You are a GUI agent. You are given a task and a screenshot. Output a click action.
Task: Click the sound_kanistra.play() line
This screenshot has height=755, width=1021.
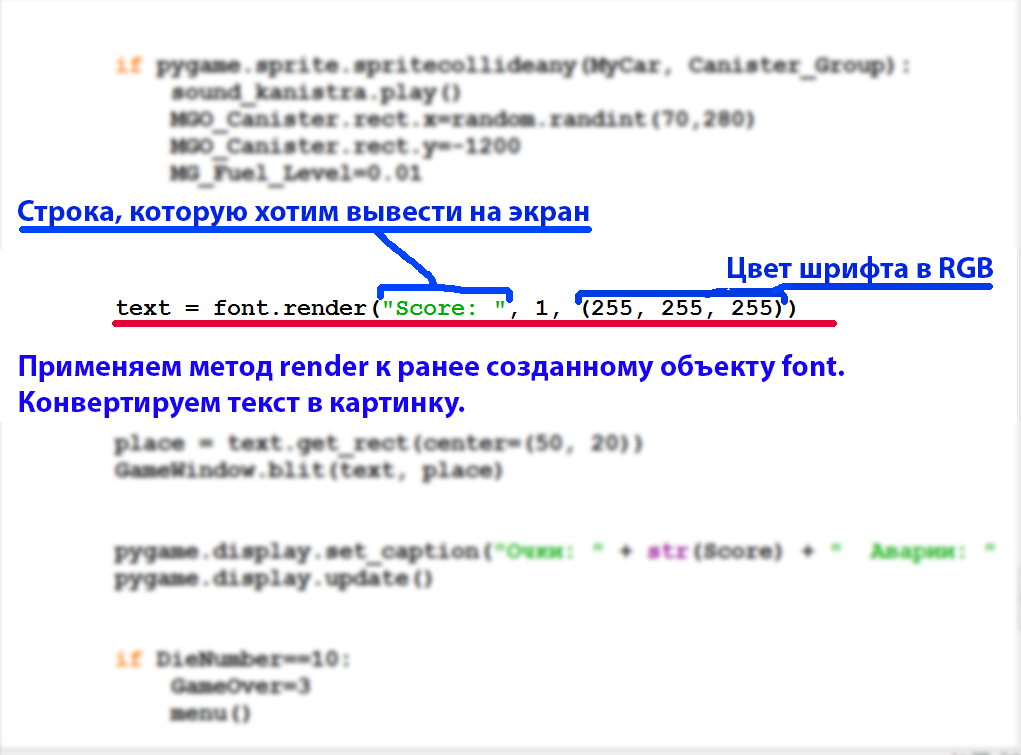316,93
